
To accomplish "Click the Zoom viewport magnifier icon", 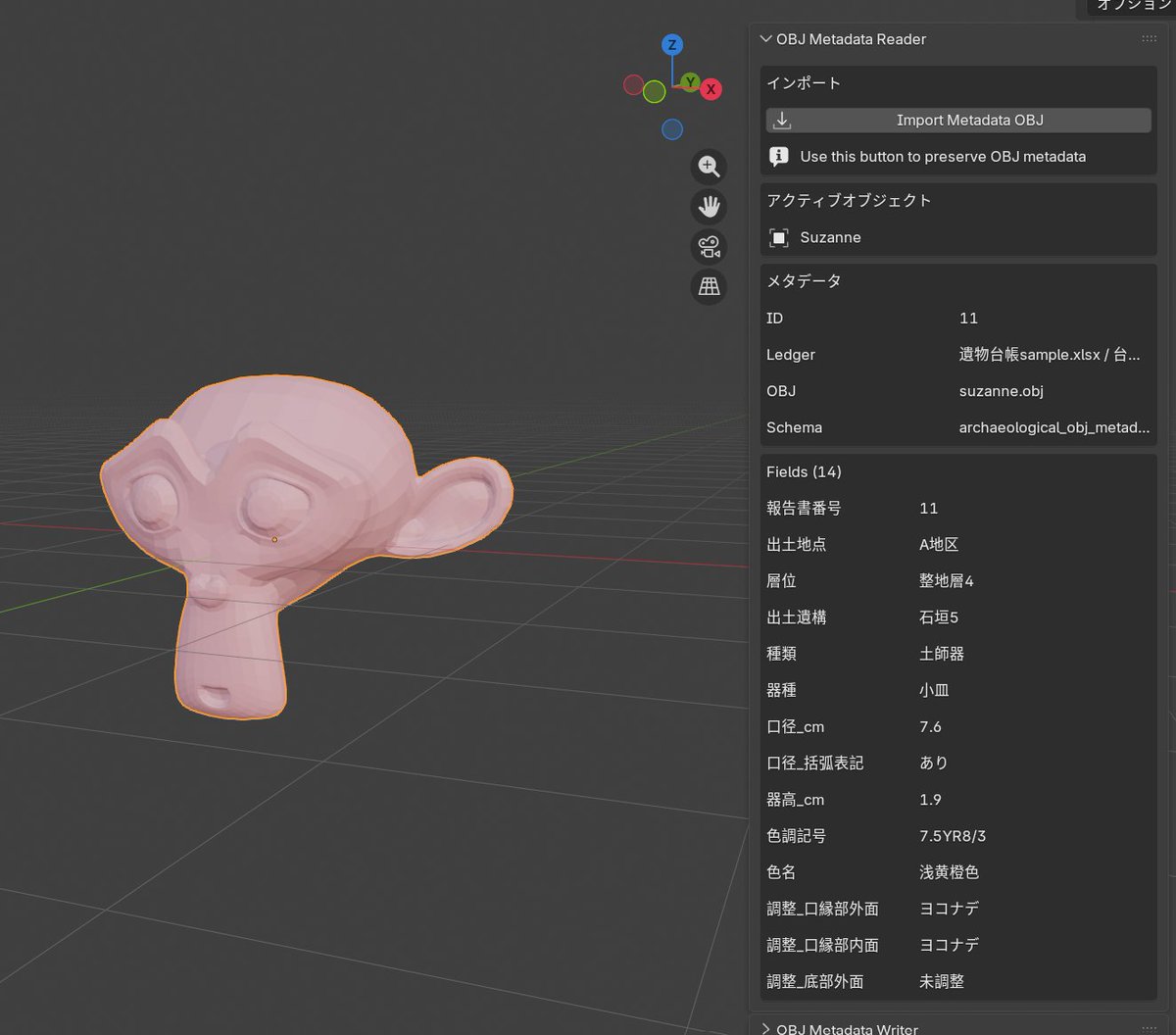I will click(709, 166).
